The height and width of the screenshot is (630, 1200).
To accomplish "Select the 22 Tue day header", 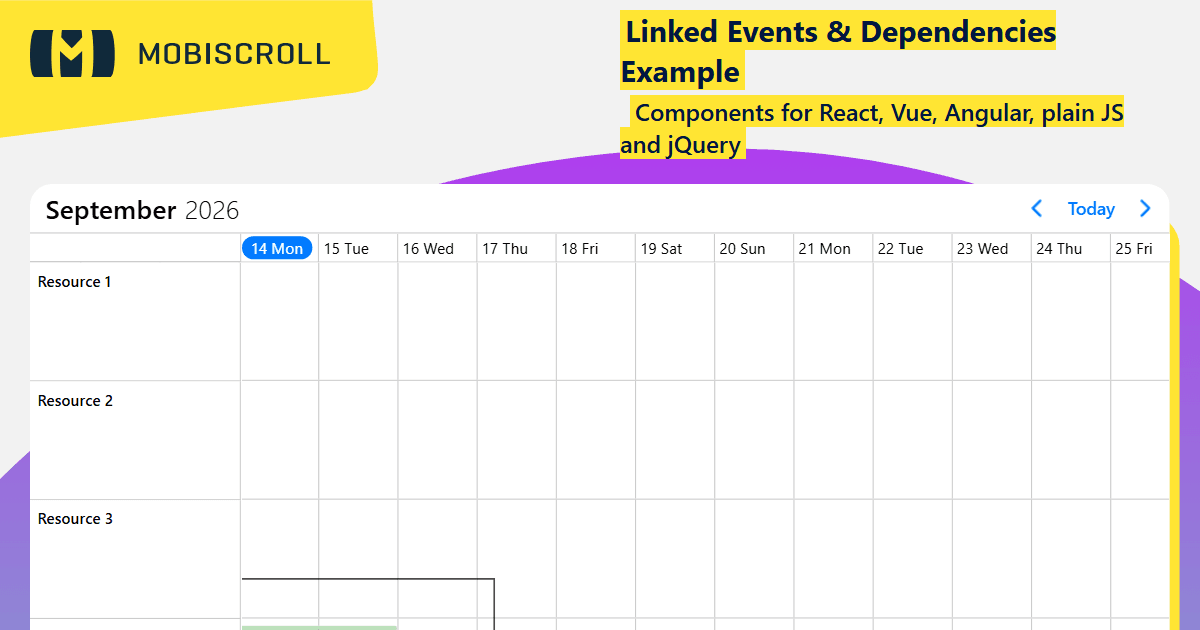I will (900, 249).
